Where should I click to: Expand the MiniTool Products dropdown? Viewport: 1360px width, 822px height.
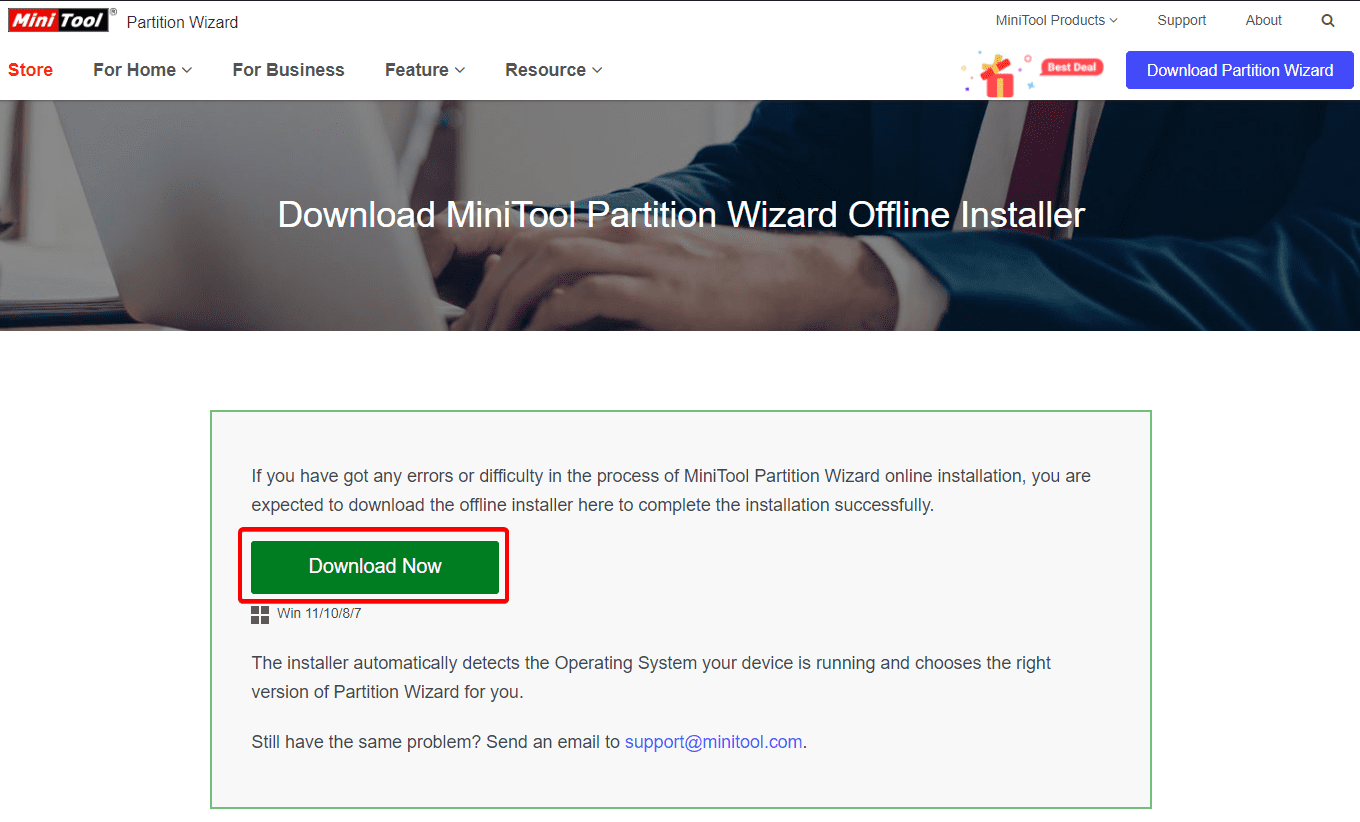click(1056, 20)
